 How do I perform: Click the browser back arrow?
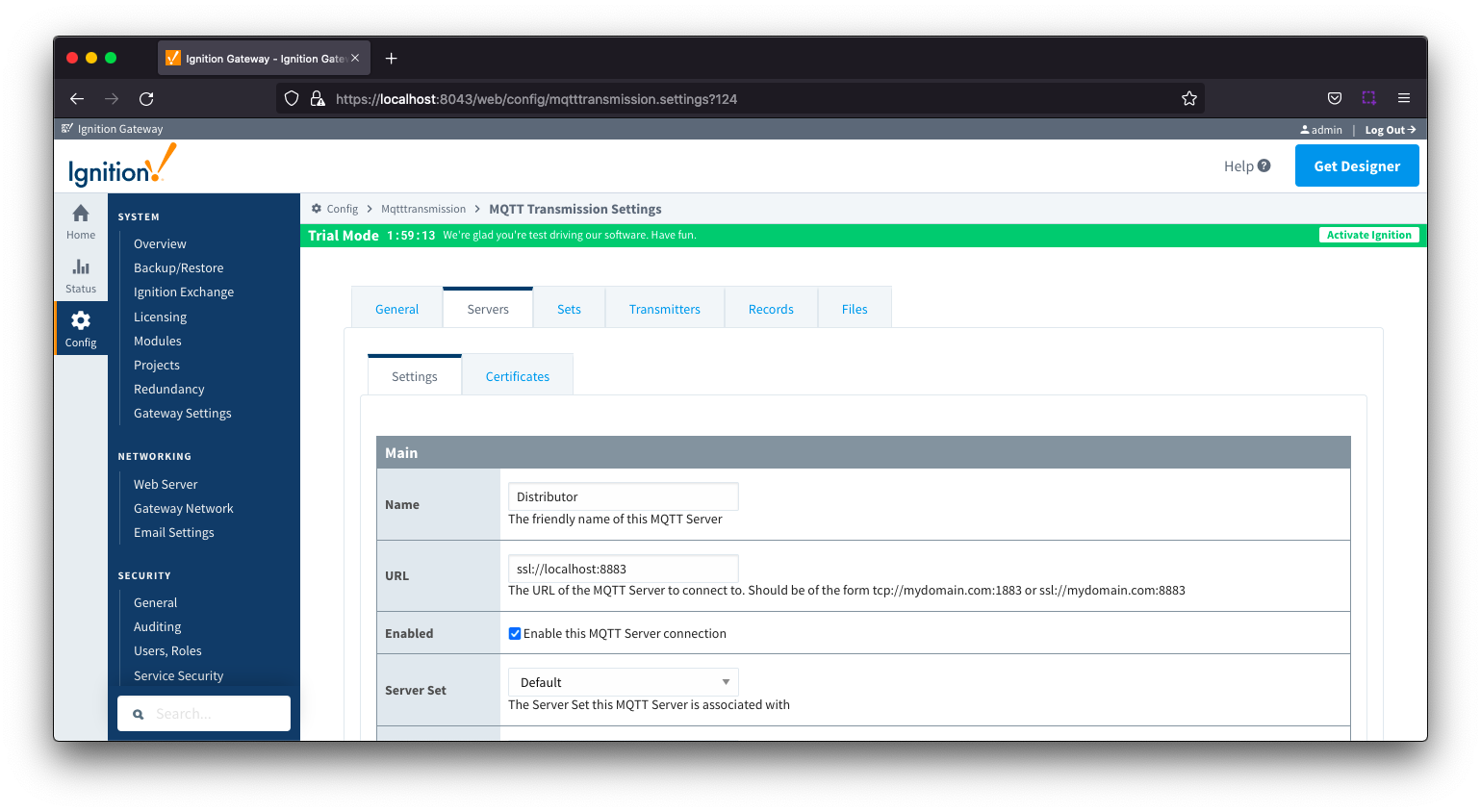[x=77, y=98]
